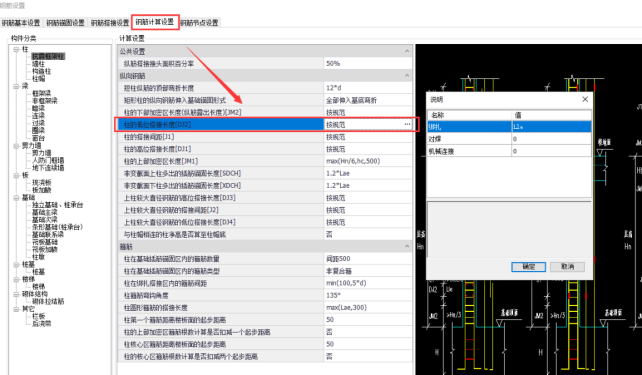The width and height of the screenshot is (642, 375).
Task: Collapse the 基础 tree node
Action: (x=16, y=198)
